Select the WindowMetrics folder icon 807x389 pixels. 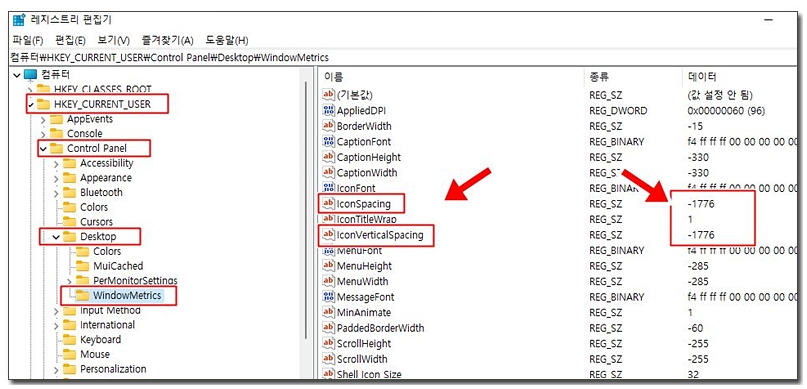point(82,295)
